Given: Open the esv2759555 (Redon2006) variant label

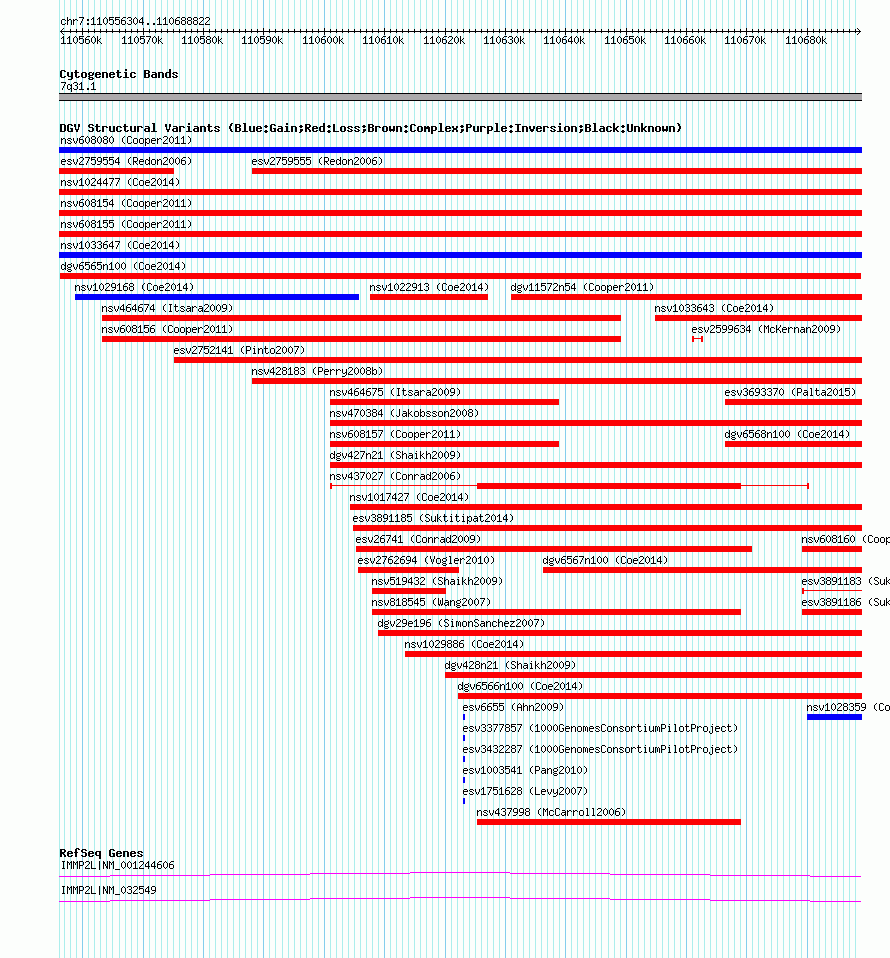Looking at the screenshot, I should coord(317,161).
